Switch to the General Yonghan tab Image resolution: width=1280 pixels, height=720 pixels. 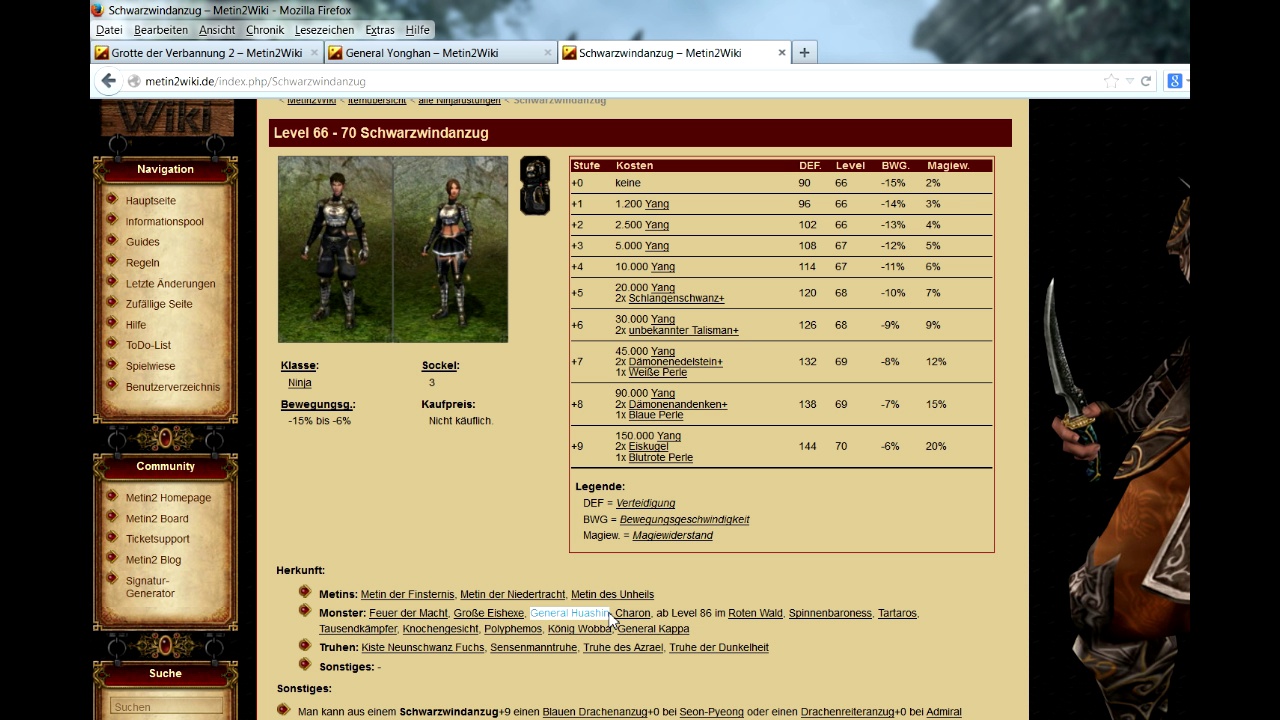pos(435,53)
